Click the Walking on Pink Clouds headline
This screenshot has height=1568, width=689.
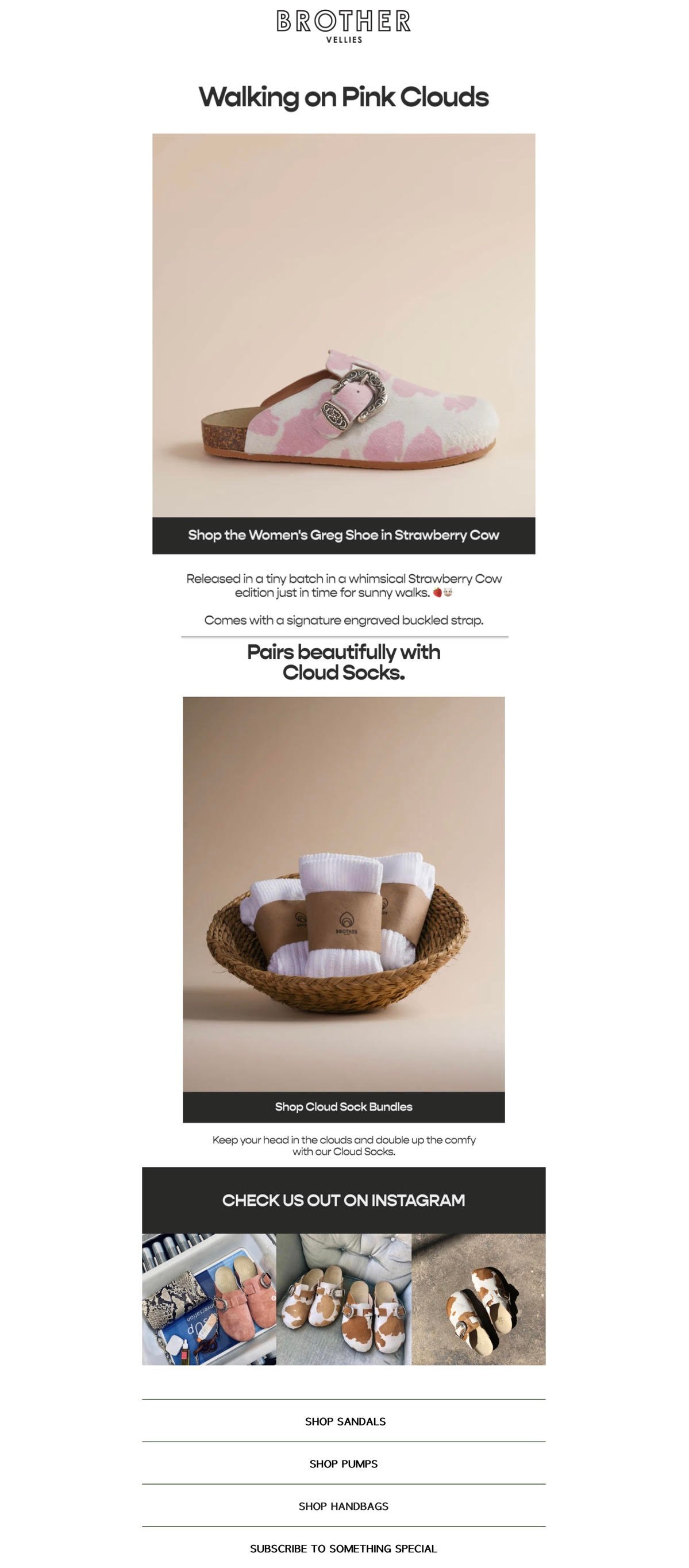[x=344, y=97]
